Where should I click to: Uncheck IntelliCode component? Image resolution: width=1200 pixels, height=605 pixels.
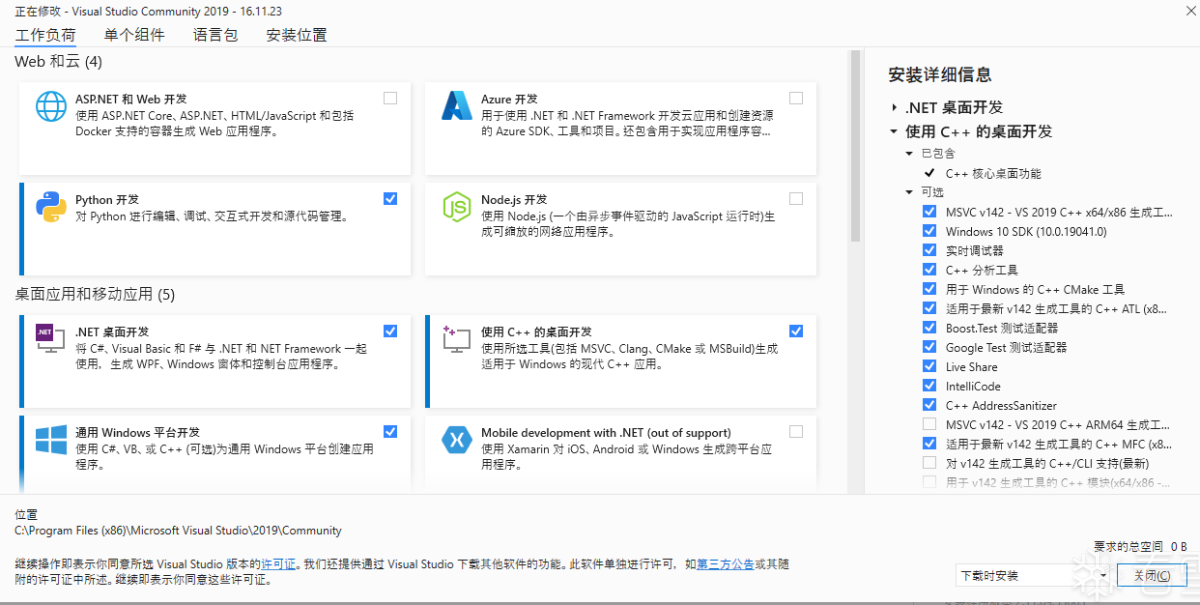930,386
